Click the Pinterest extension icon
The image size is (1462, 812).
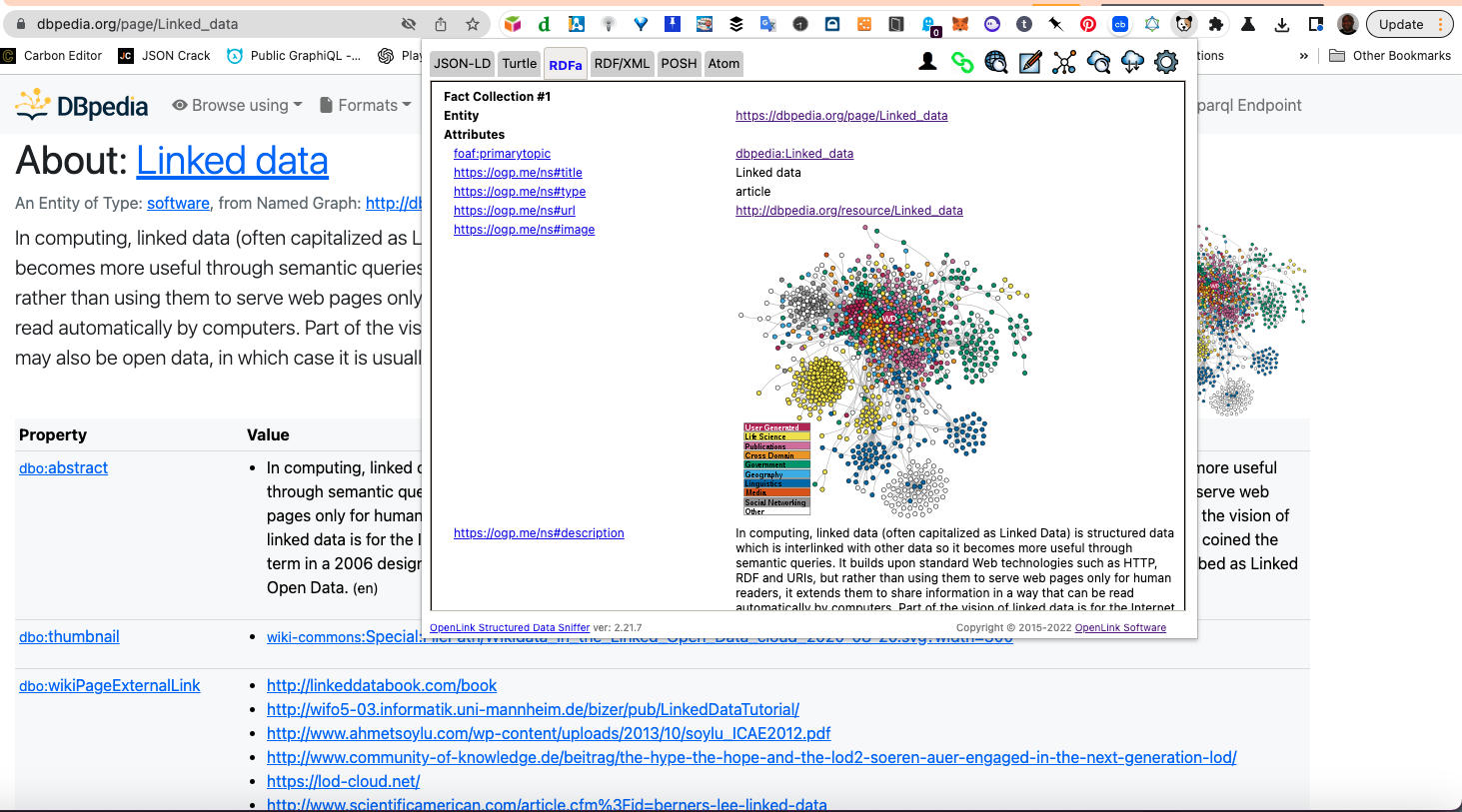(1088, 24)
